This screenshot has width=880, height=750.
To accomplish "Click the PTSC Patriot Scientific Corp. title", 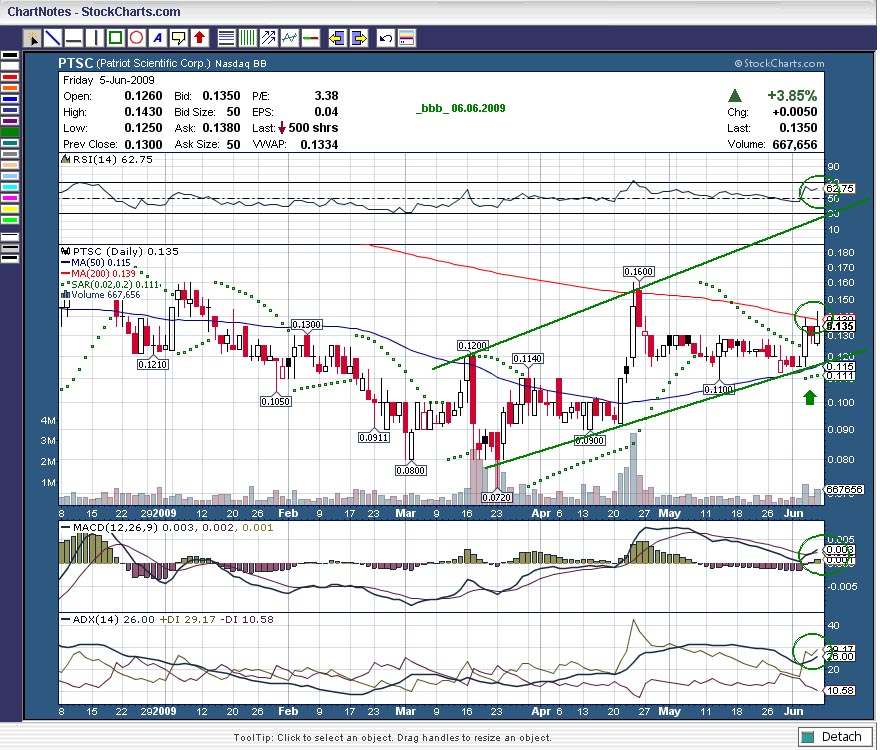I will tap(163, 63).
